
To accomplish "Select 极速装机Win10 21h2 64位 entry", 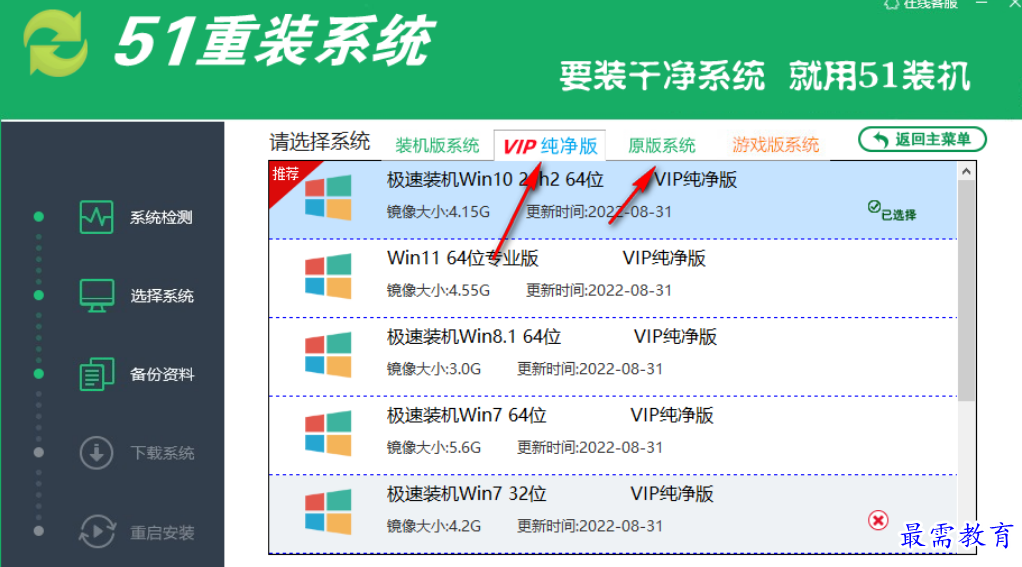I will [613, 199].
